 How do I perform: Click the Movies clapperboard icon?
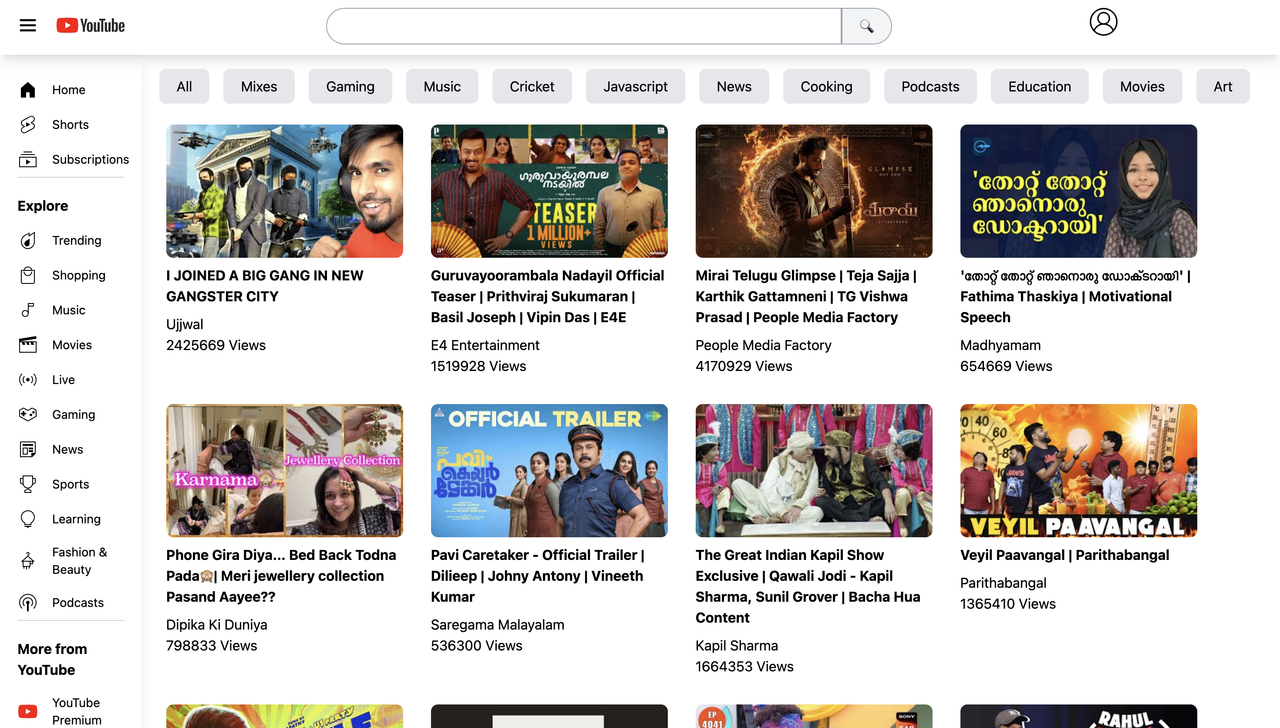click(28, 345)
